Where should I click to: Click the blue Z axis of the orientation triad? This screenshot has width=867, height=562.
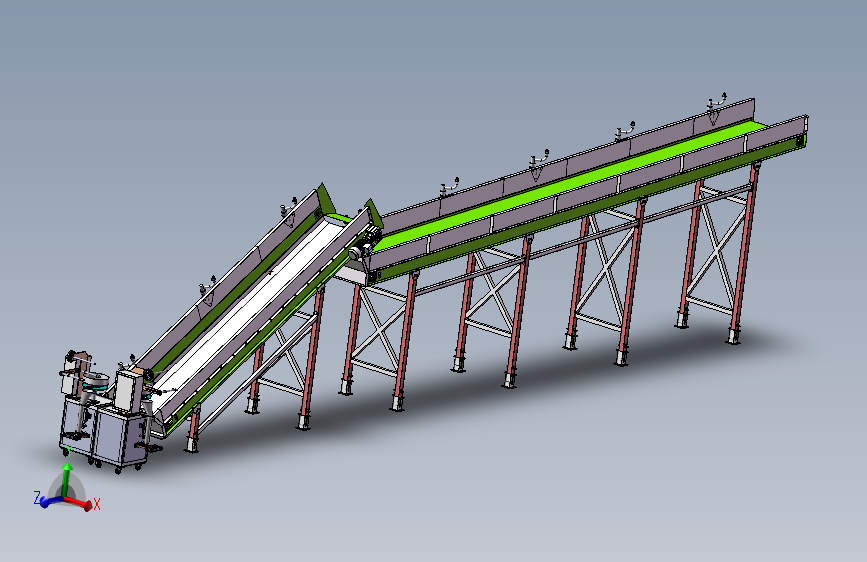coord(52,502)
